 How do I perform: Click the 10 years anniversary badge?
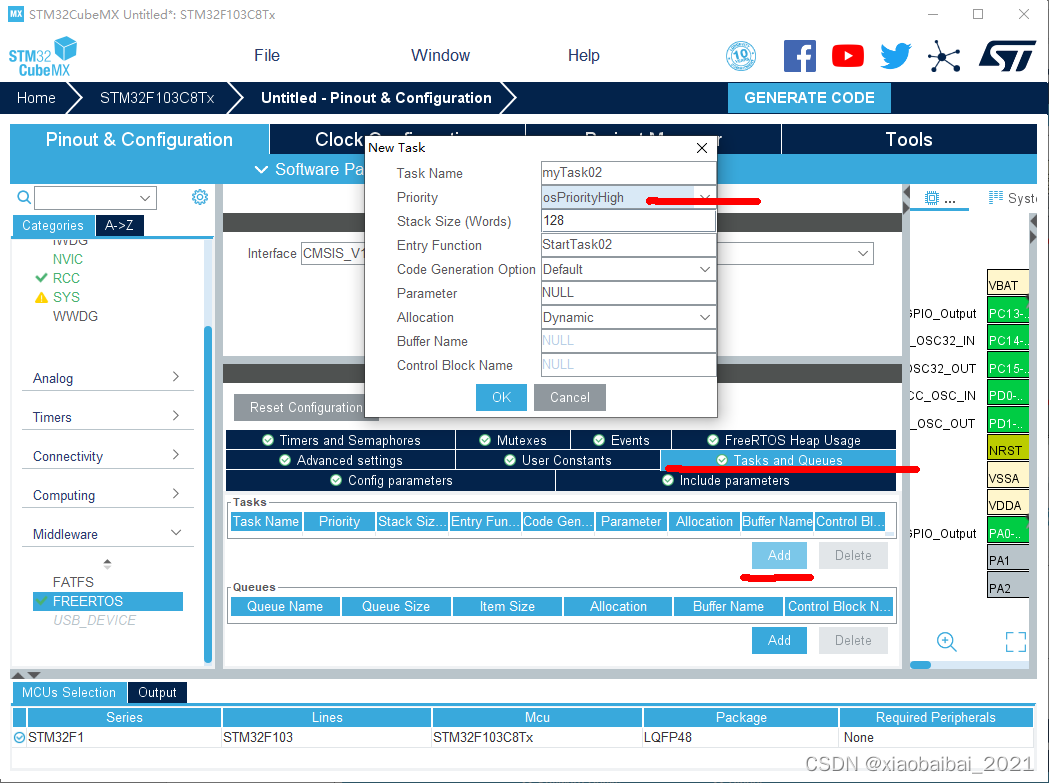741,56
